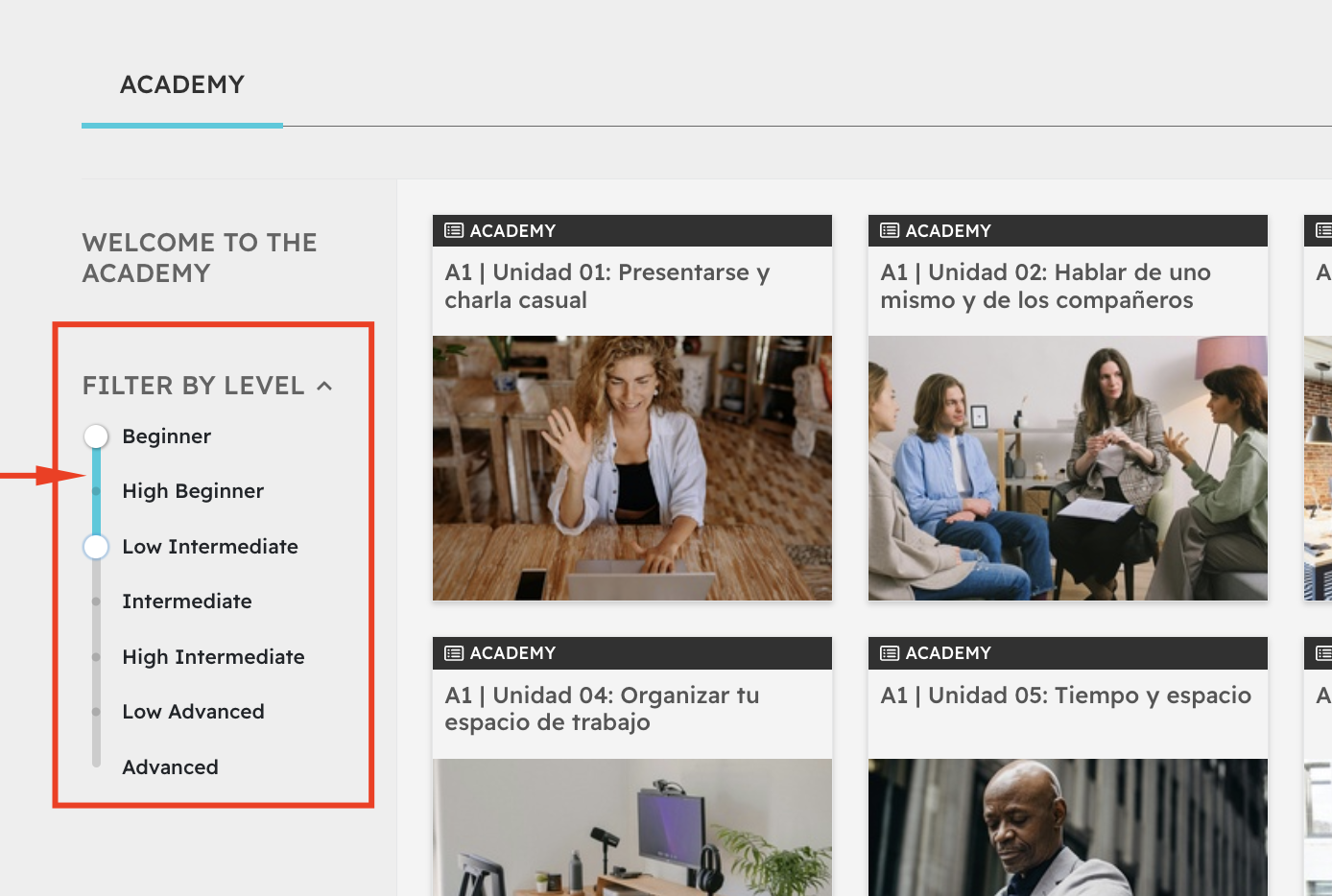Click the Low Advanced tick on the slider
1332x896 pixels.
click(96, 712)
